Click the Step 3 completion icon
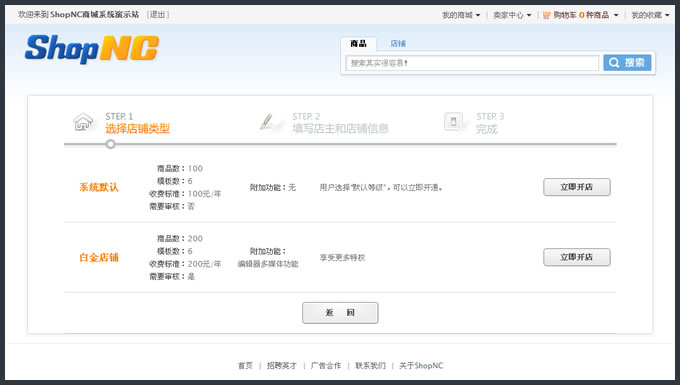The width and height of the screenshot is (680, 385). [454, 121]
